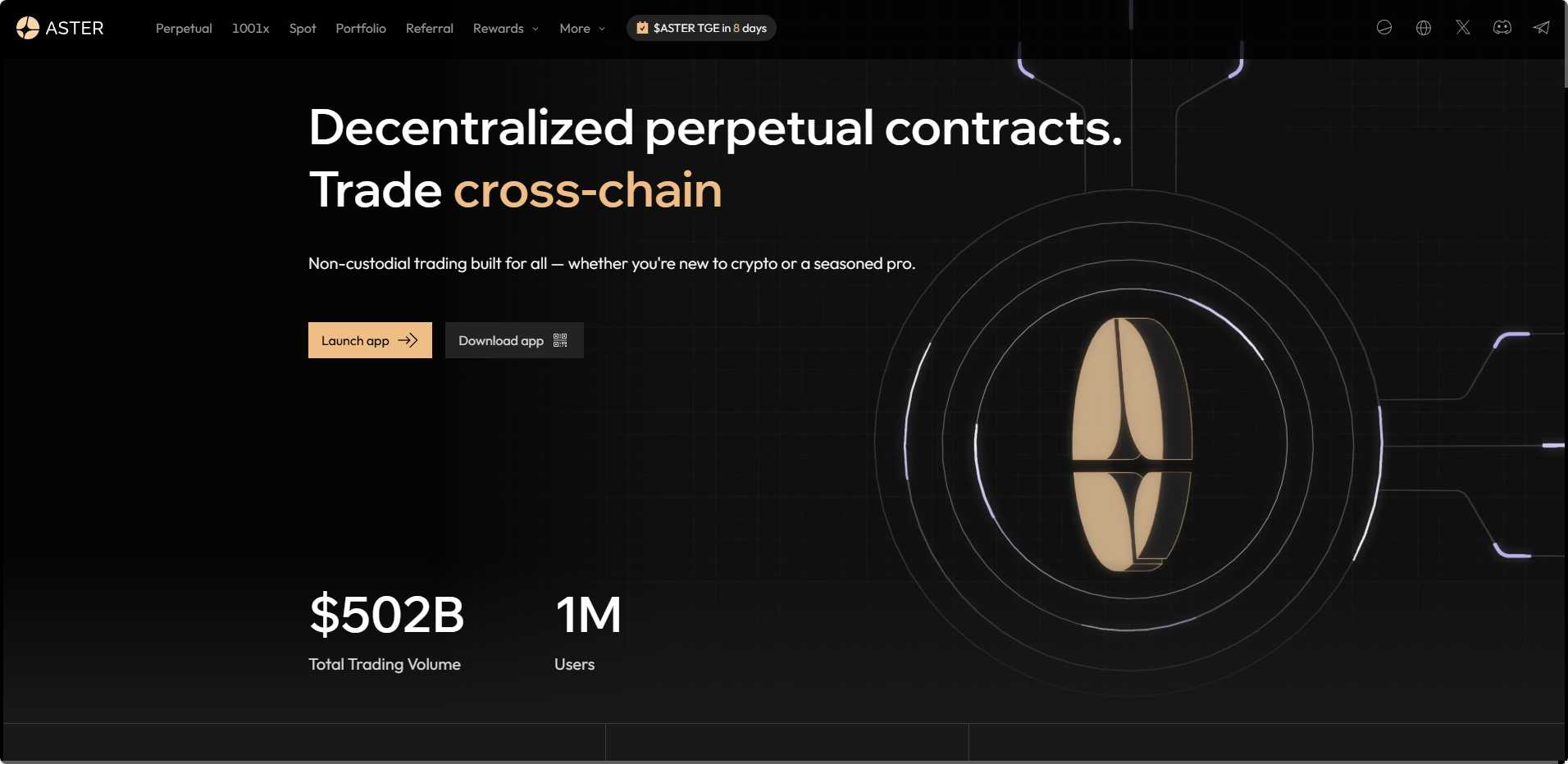Click the Aster logo icon
Image resolution: width=1568 pixels, height=764 pixels.
(x=28, y=28)
